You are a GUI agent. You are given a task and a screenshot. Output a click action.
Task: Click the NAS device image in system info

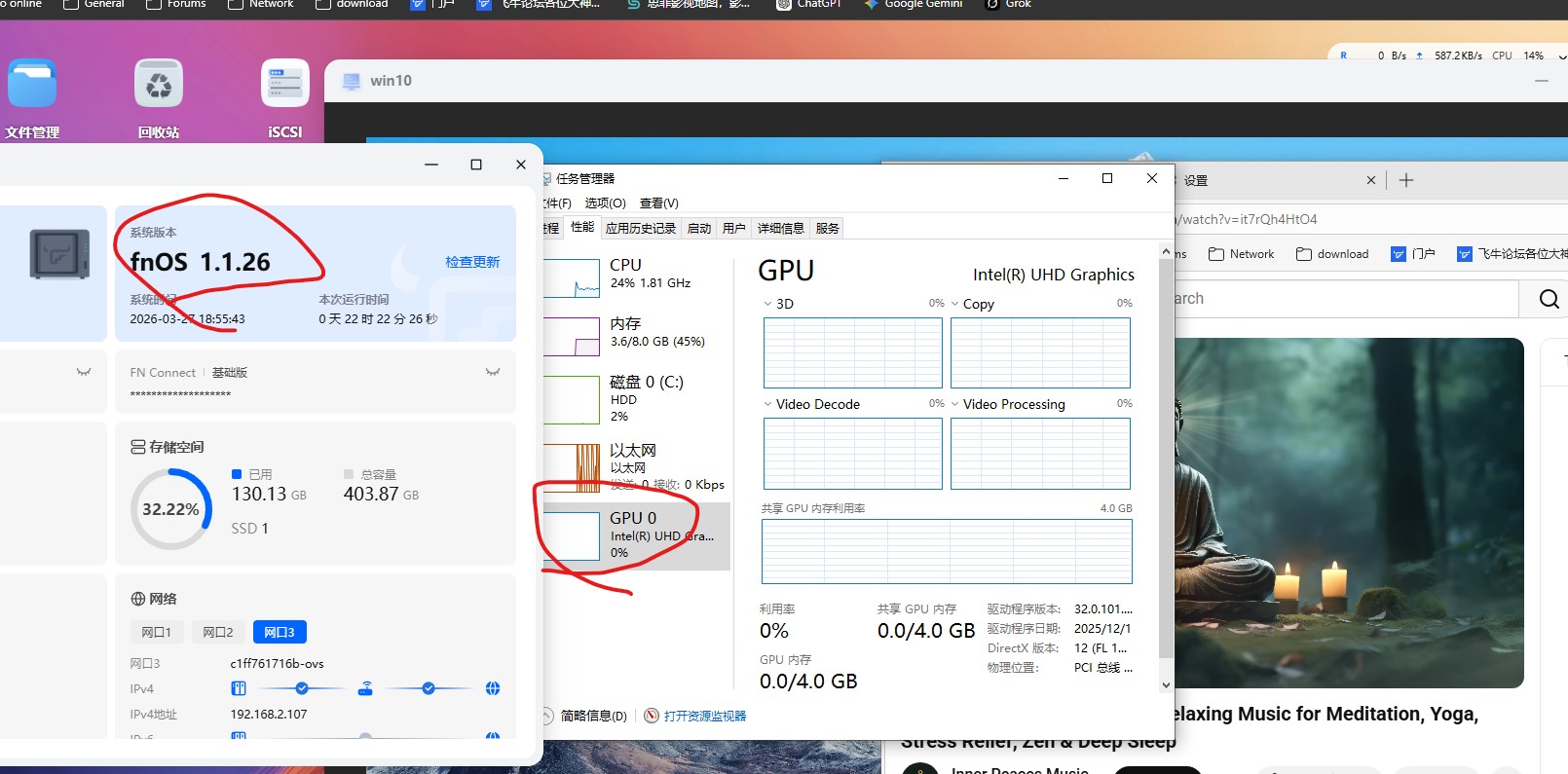[59, 254]
